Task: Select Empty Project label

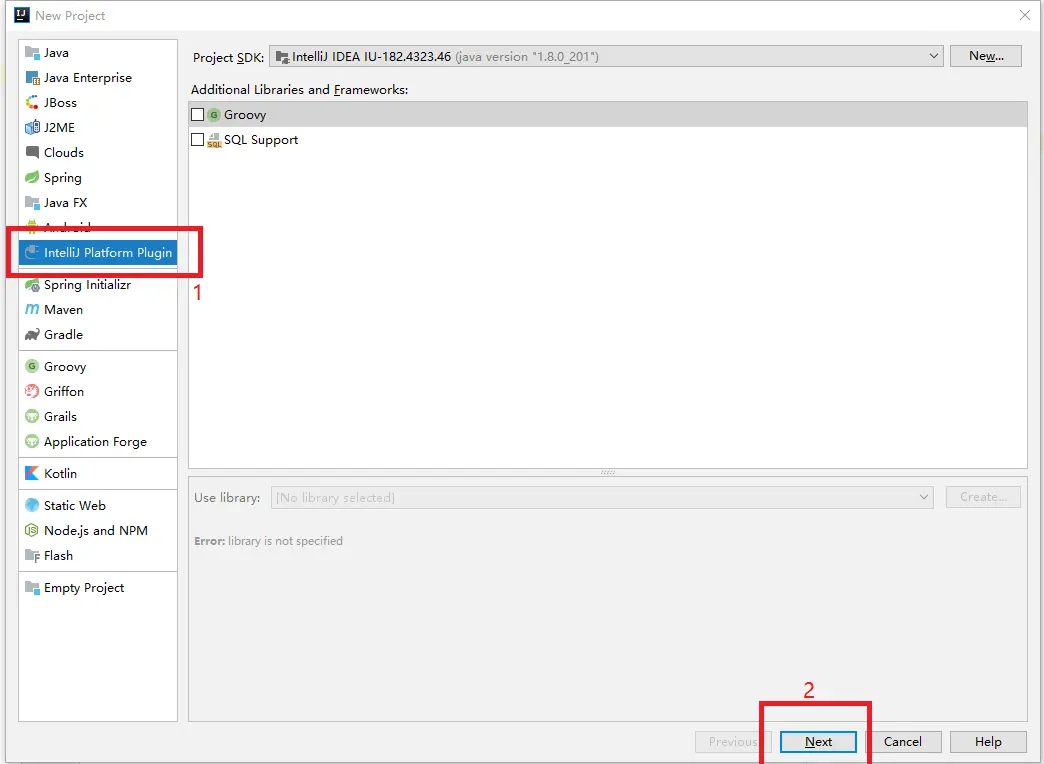Action: tap(84, 588)
